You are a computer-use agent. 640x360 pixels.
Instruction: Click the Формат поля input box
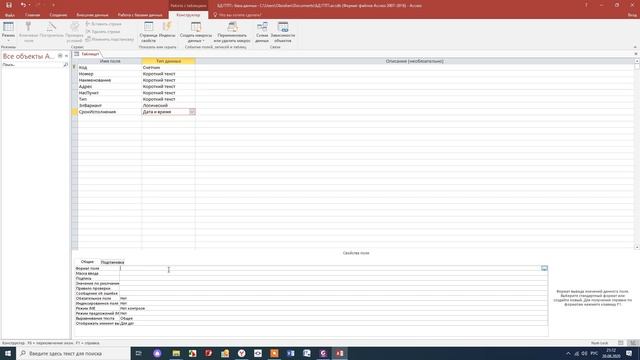330,268
